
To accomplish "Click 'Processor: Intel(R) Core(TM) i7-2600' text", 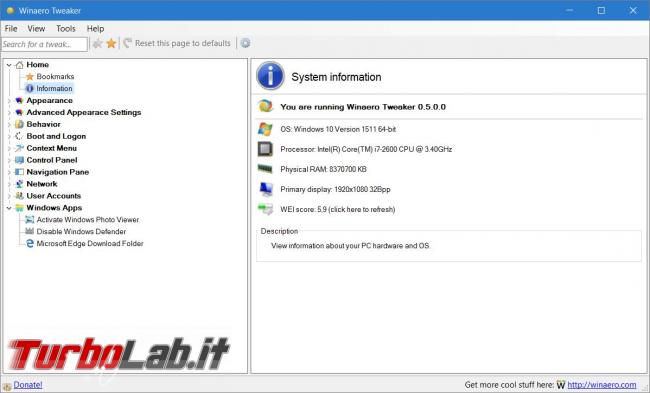I will (x=366, y=149).
